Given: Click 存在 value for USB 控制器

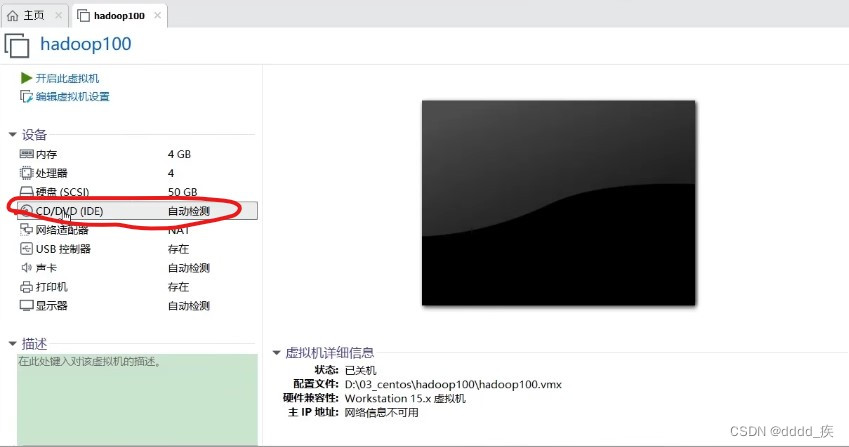Looking at the screenshot, I should tap(178, 249).
